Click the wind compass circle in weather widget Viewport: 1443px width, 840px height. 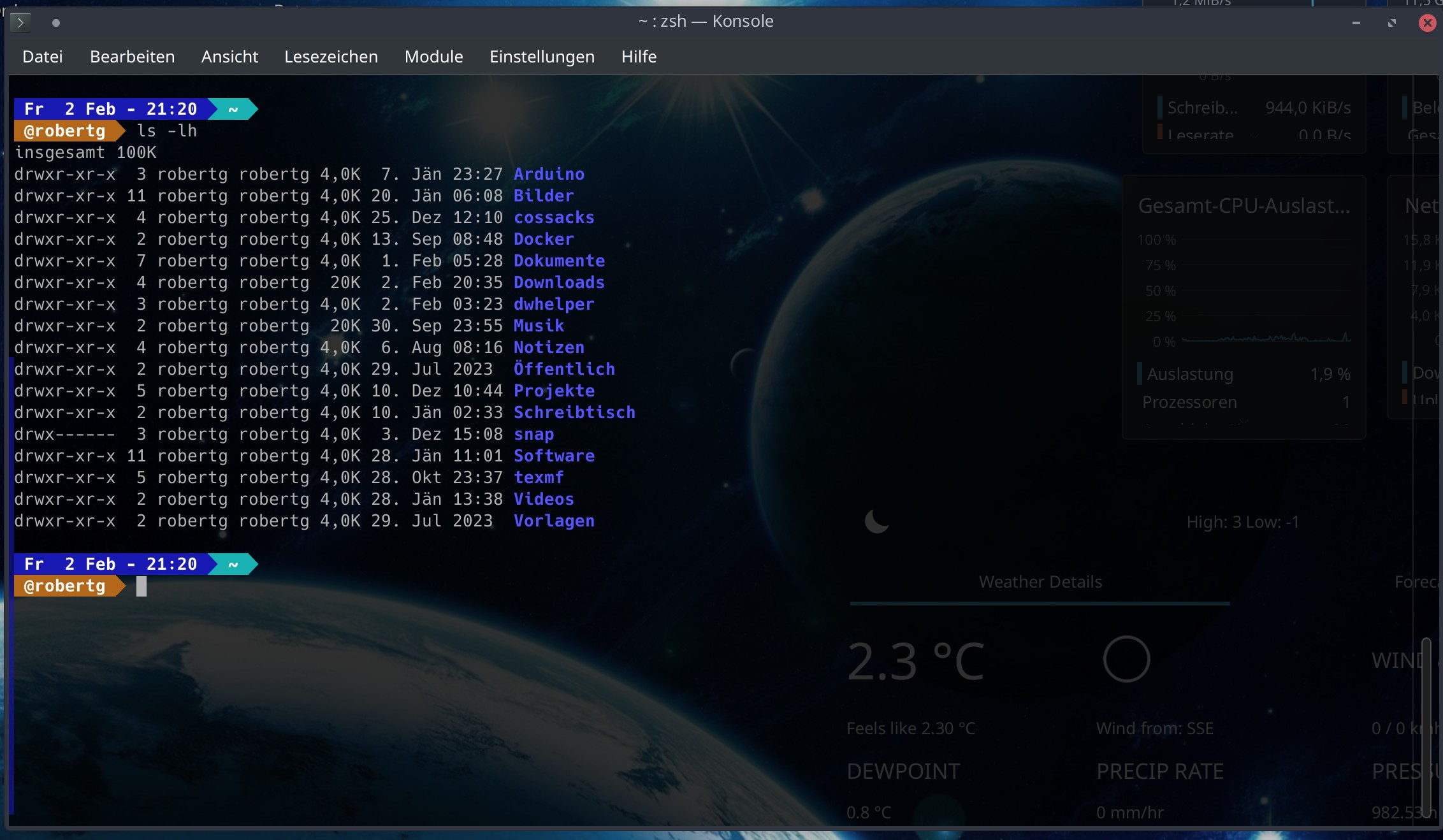(1126, 659)
